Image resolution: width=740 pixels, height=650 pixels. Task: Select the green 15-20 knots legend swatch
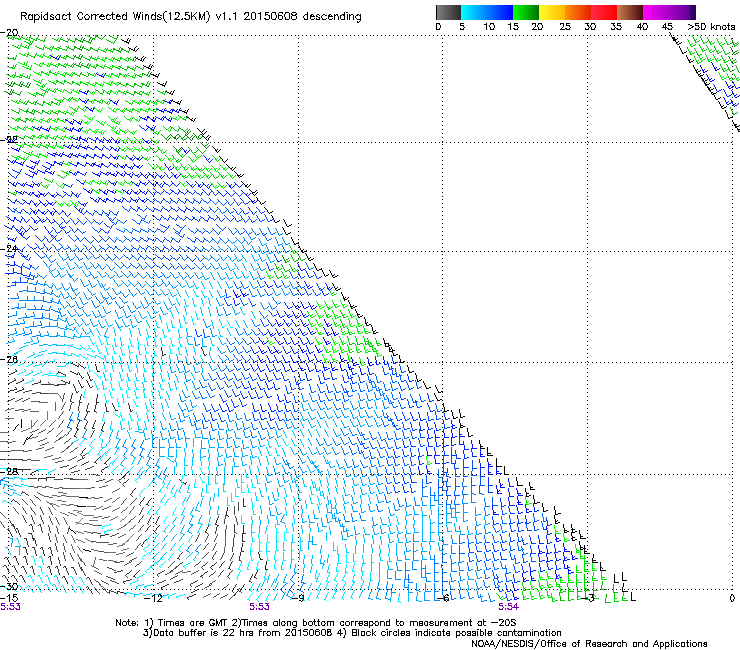pos(526,12)
